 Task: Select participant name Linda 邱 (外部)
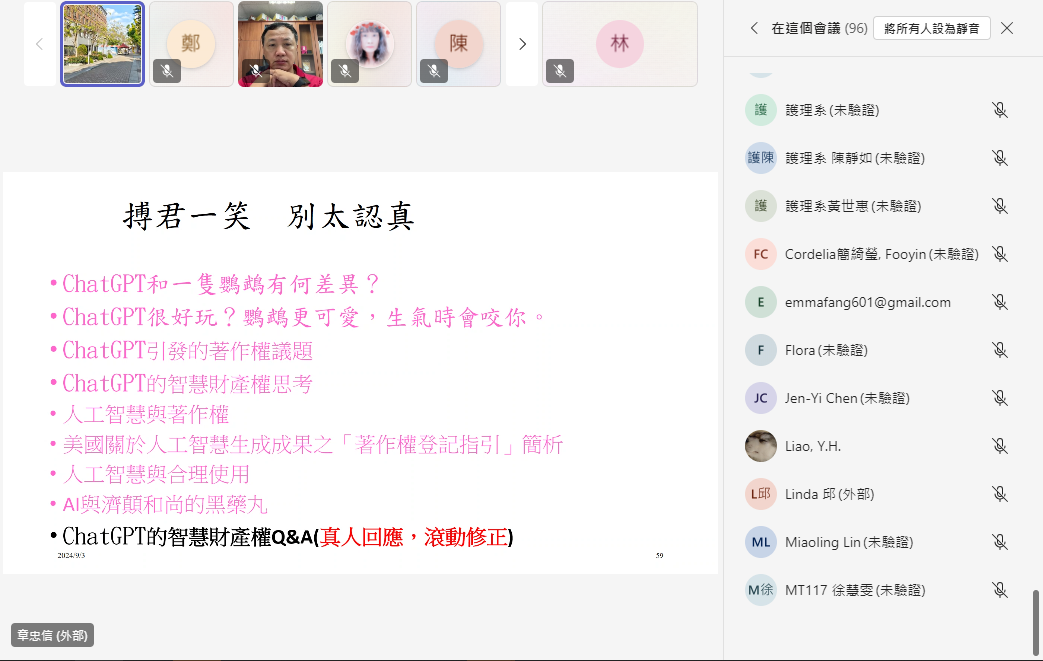pos(829,494)
